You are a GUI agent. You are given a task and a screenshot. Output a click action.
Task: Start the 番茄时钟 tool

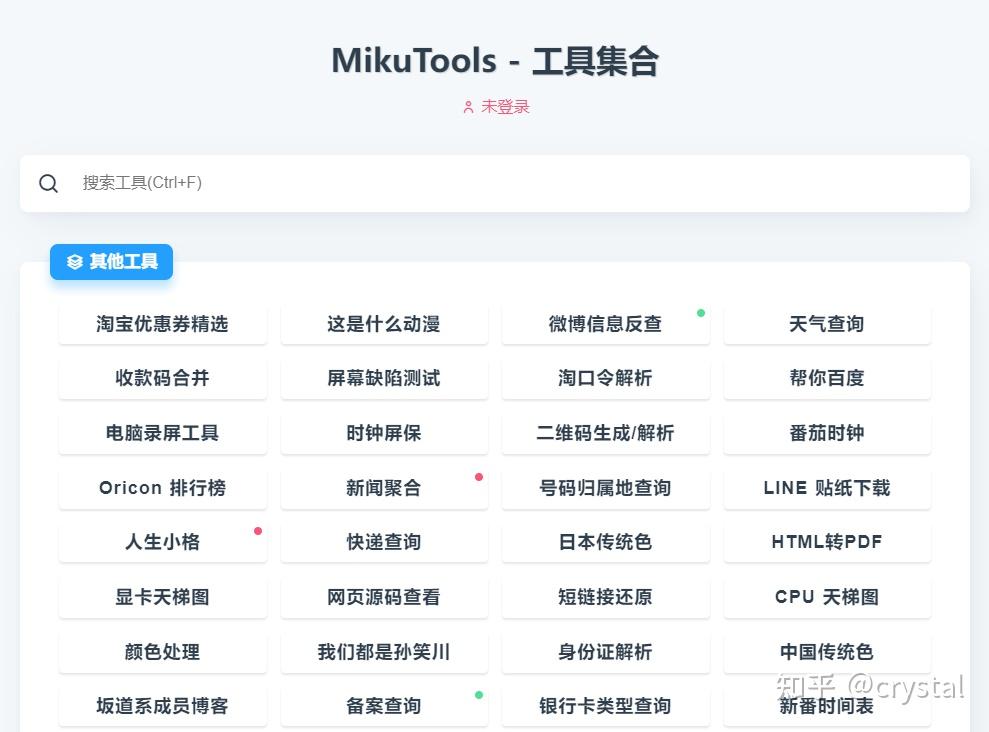[x=827, y=433]
